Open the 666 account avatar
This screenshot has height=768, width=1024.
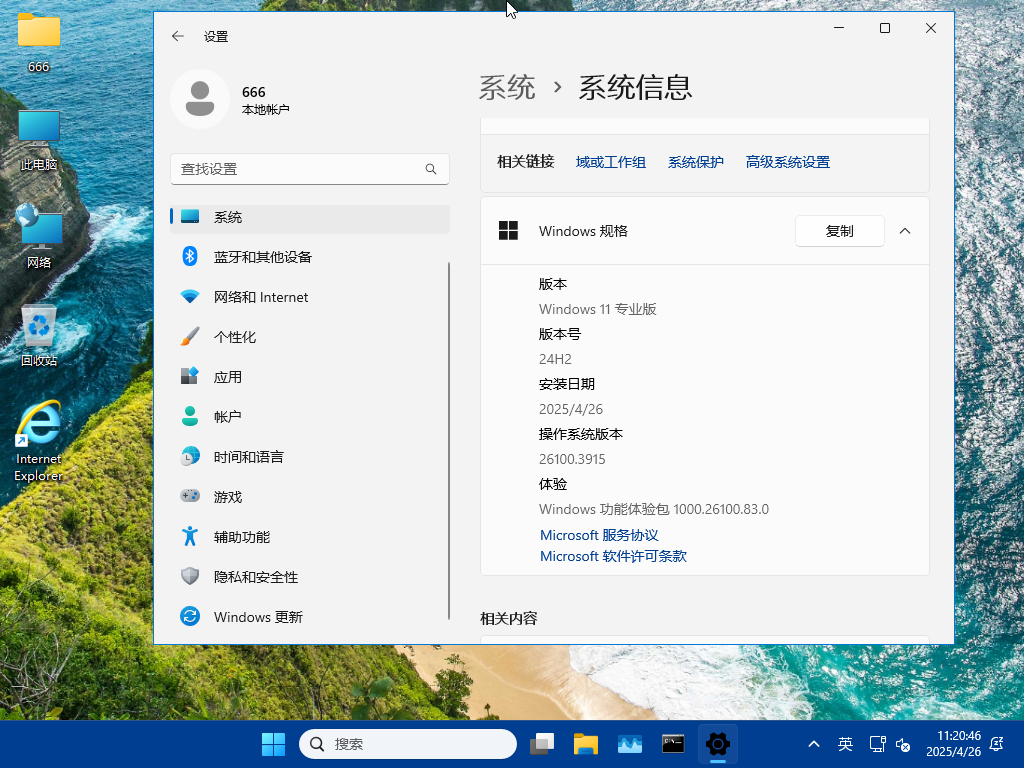coord(200,99)
